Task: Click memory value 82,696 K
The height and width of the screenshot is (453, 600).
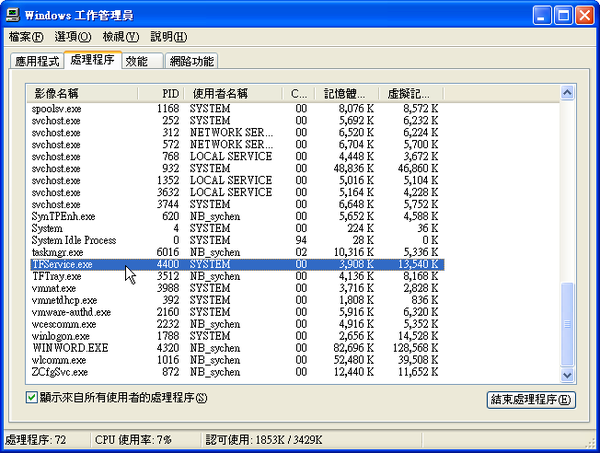Action: click(x=354, y=348)
